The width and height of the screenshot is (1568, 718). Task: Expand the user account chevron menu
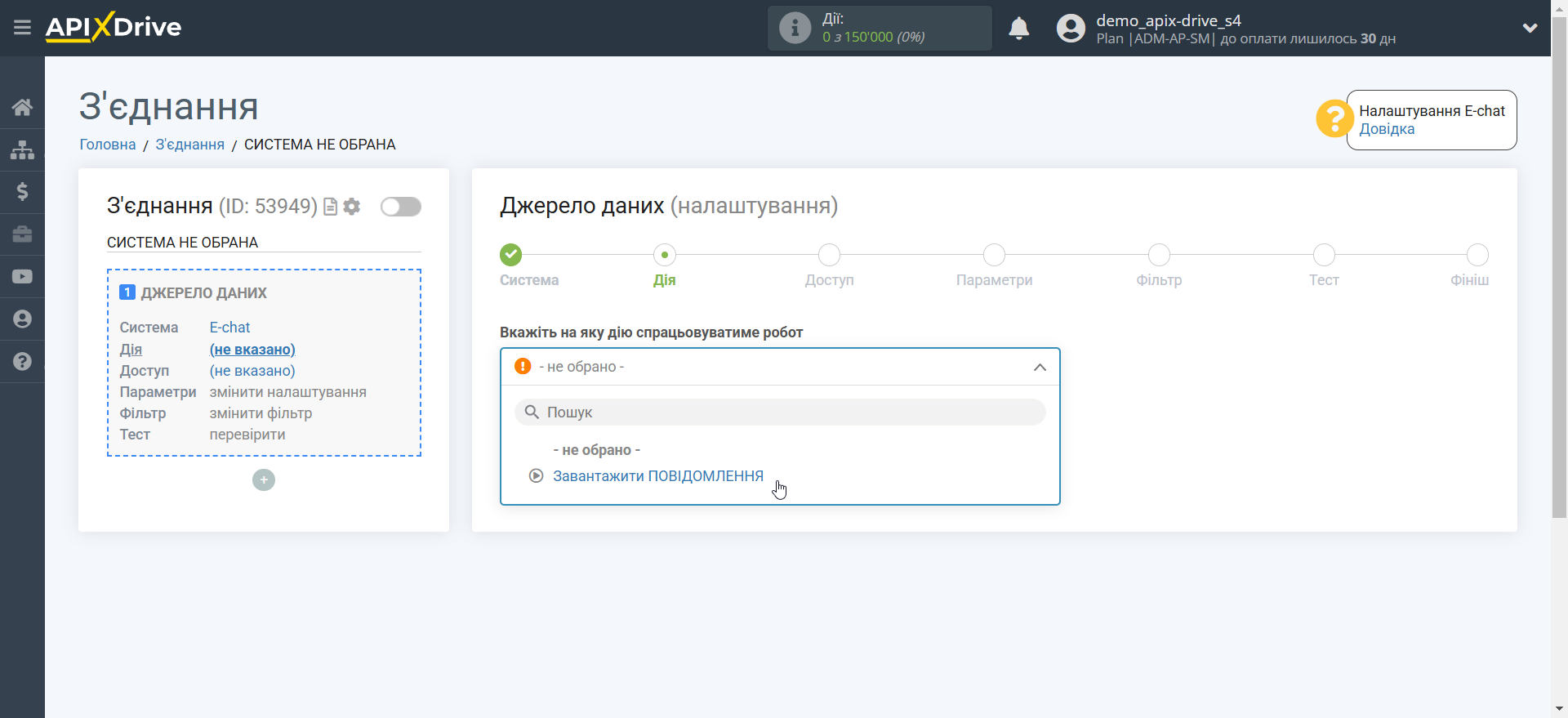[x=1530, y=29]
